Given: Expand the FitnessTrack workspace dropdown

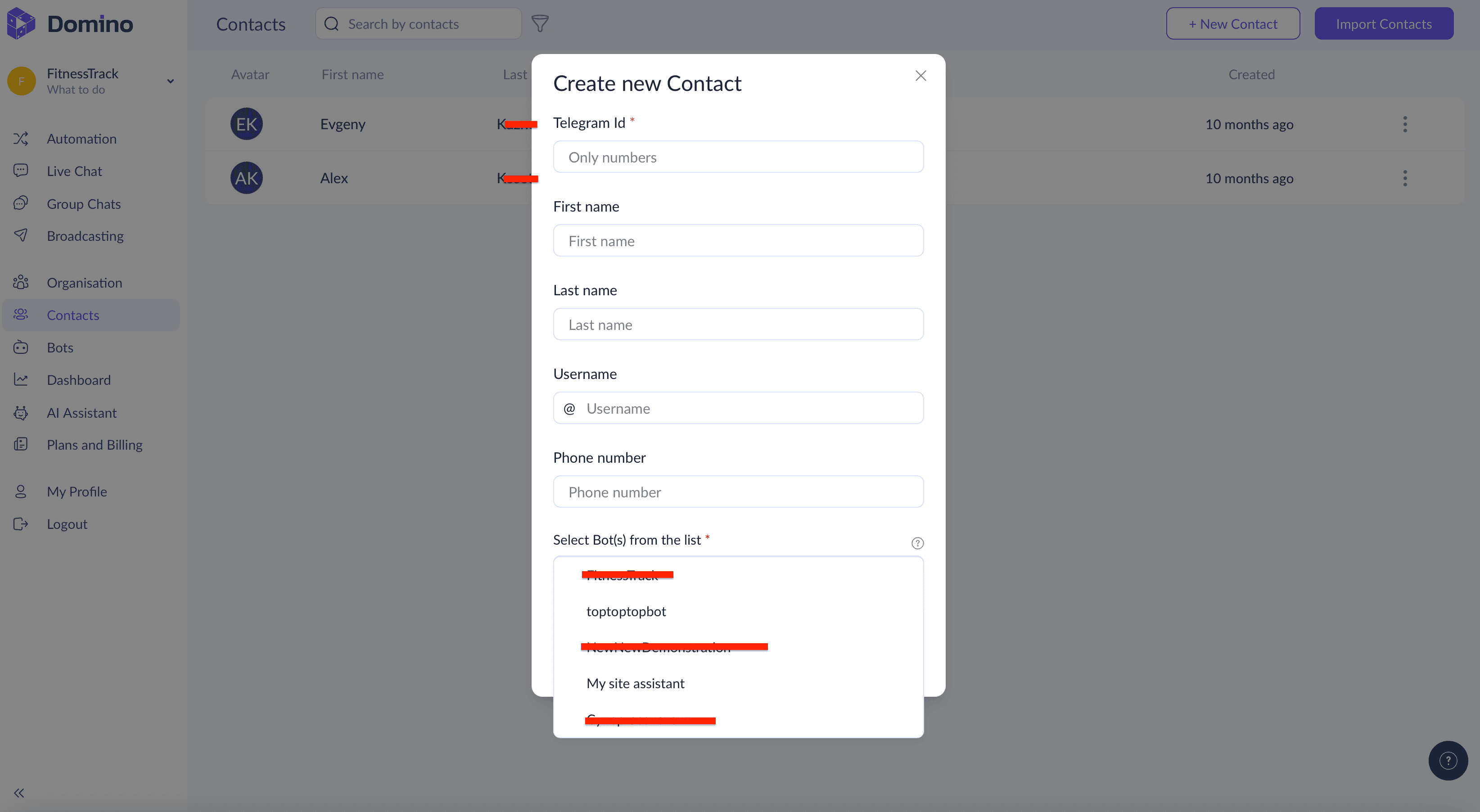Looking at the screenshot, I should [170, 81].
